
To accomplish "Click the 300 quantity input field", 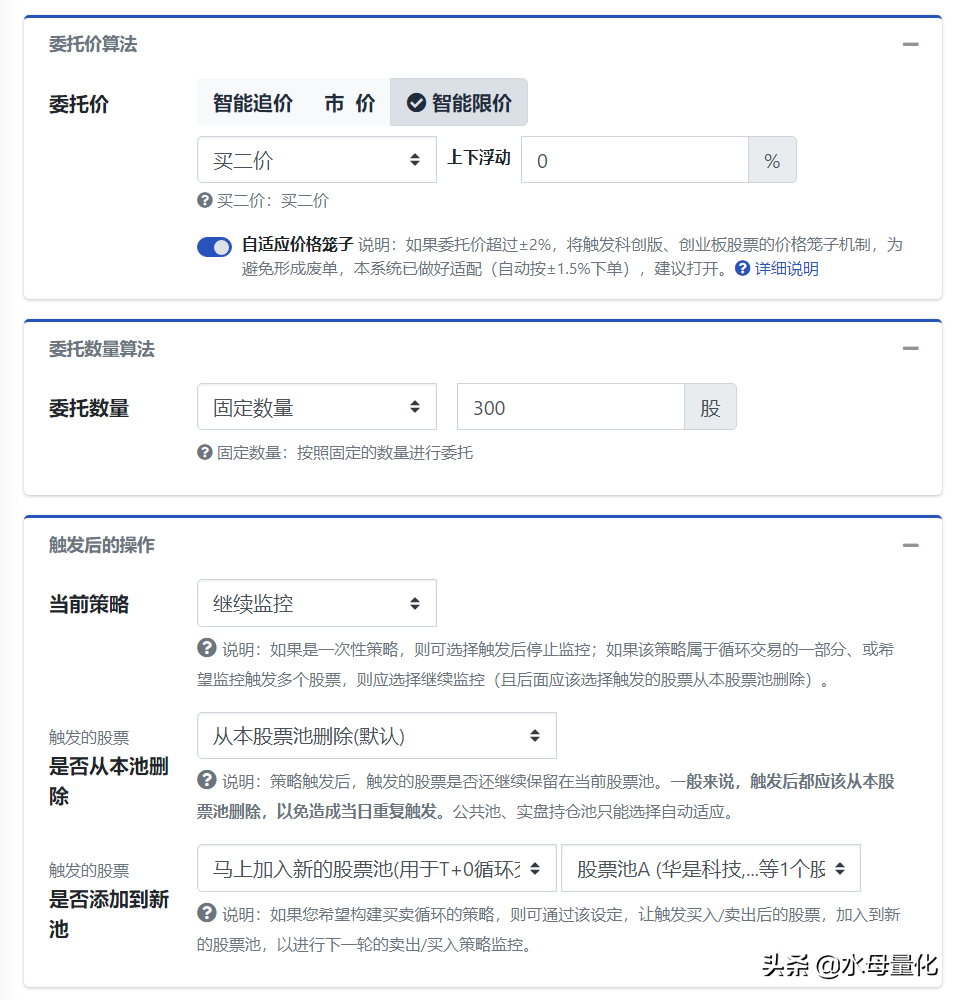I will coord(571,407).
